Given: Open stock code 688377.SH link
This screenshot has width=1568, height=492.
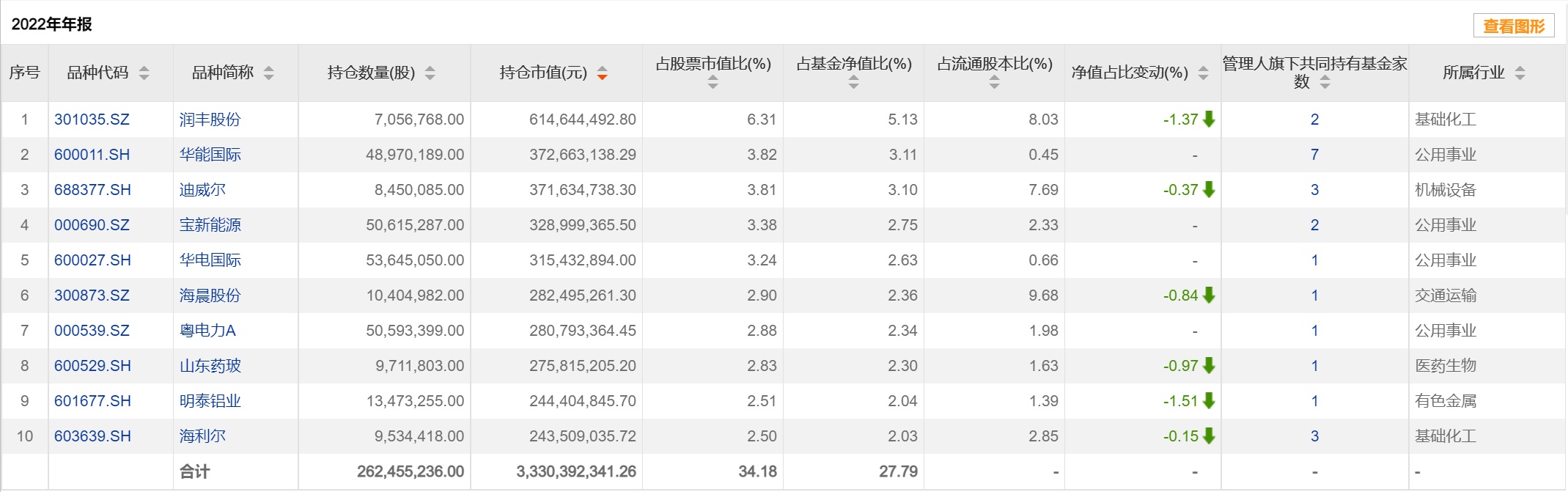Looking at the screenshot, I should (x=92, y=190).
